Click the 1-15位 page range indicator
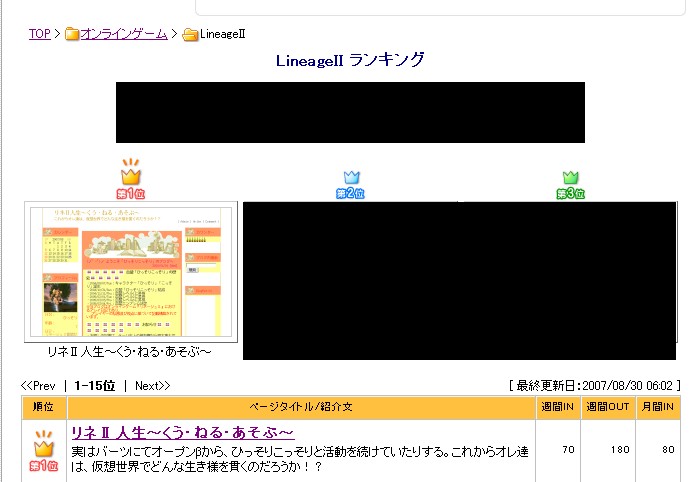The width and height of the screenshot is (700, 482). [x=95, y=386]
